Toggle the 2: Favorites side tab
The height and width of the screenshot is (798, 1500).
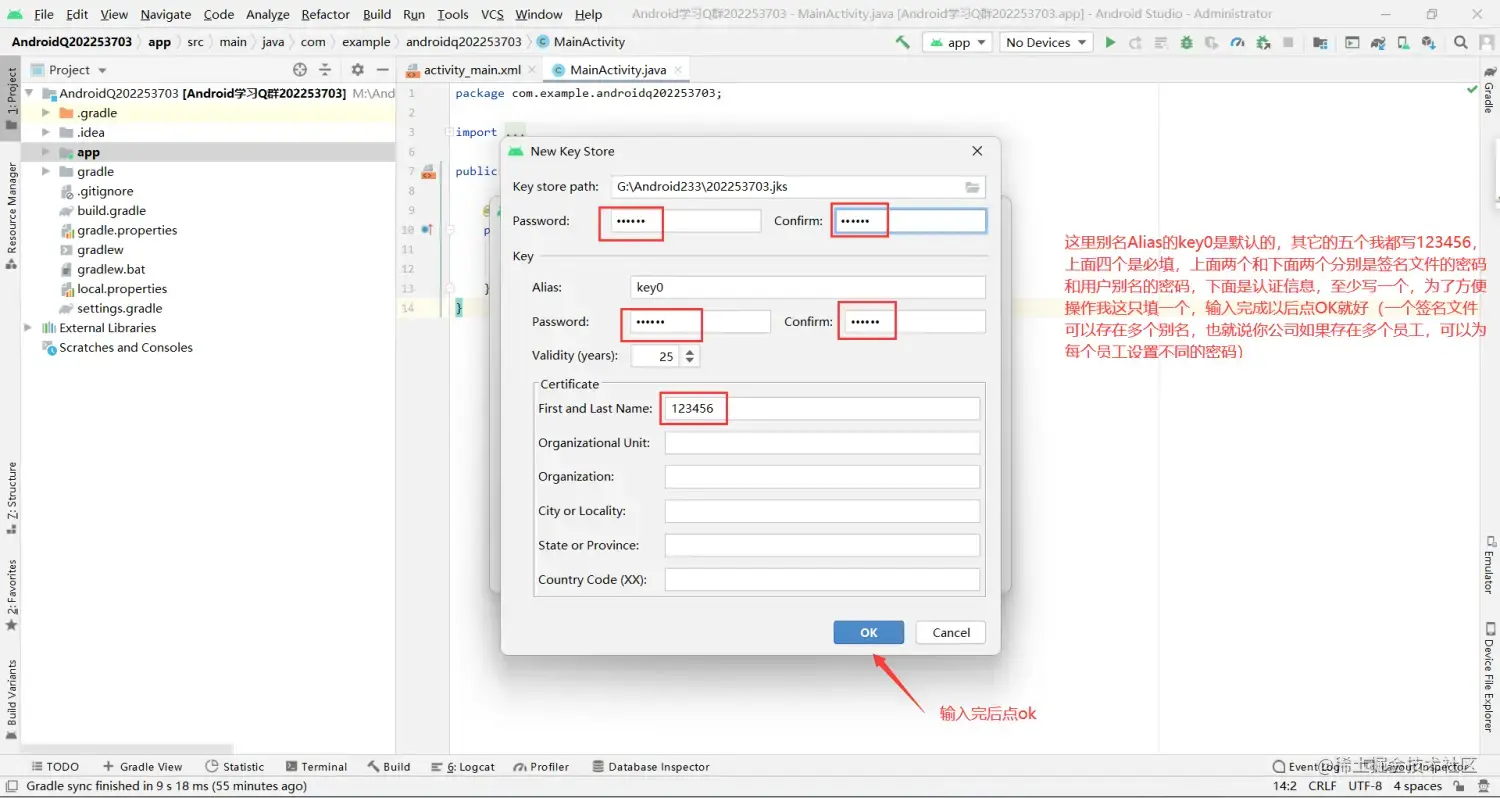[x=12, y=594]
